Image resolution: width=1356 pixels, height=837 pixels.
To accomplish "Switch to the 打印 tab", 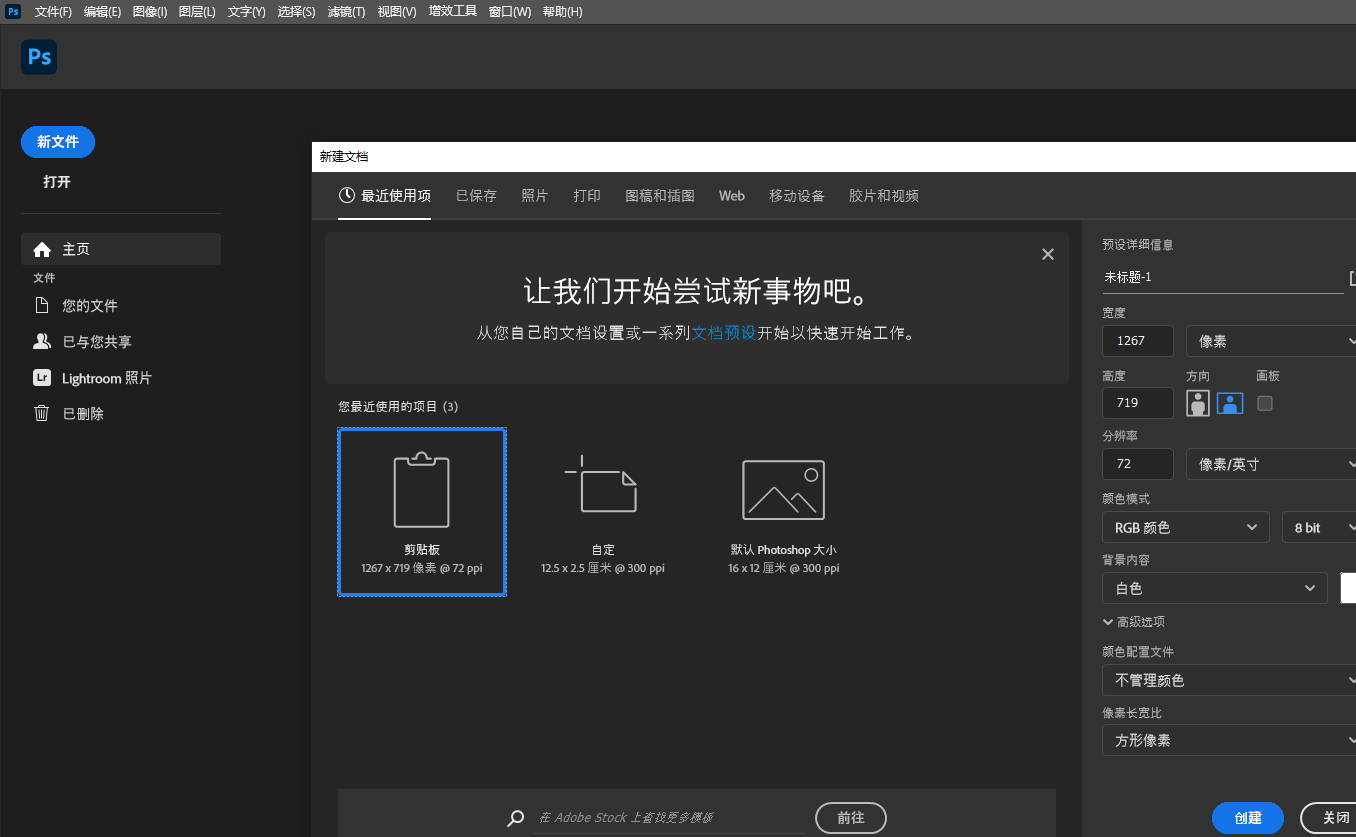I will (x=587, y=196).
